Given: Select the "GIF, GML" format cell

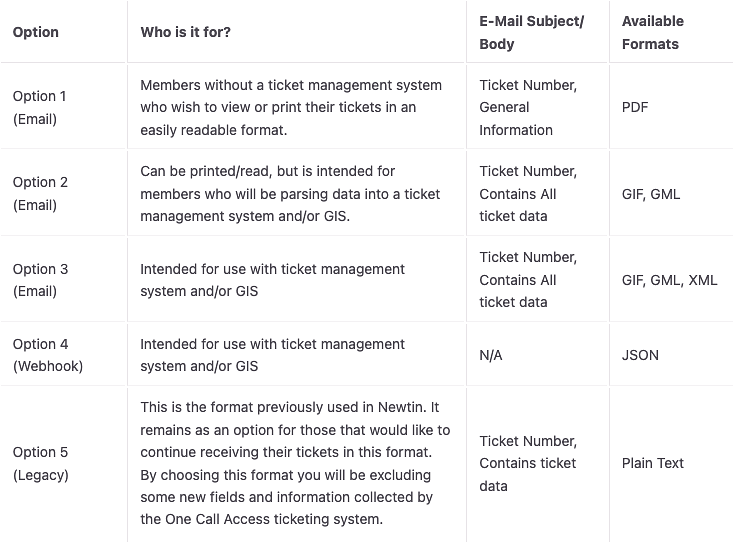Looking at the screenshot, I should click(651, 194).
